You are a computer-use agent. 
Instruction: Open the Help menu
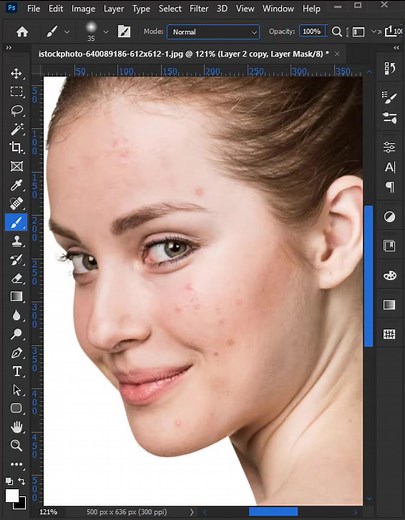pos(311,8)
